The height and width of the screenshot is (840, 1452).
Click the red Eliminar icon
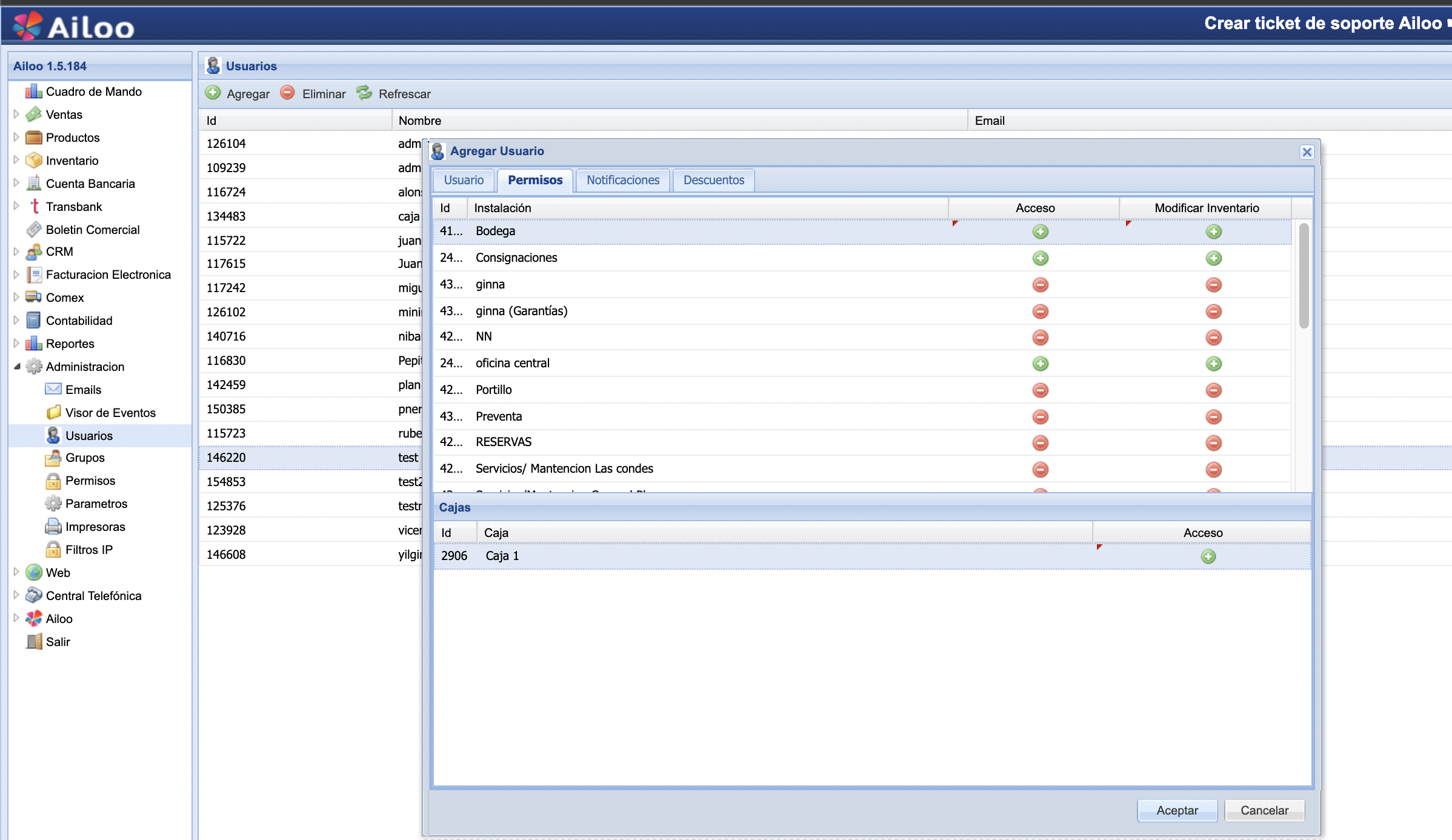287,93
